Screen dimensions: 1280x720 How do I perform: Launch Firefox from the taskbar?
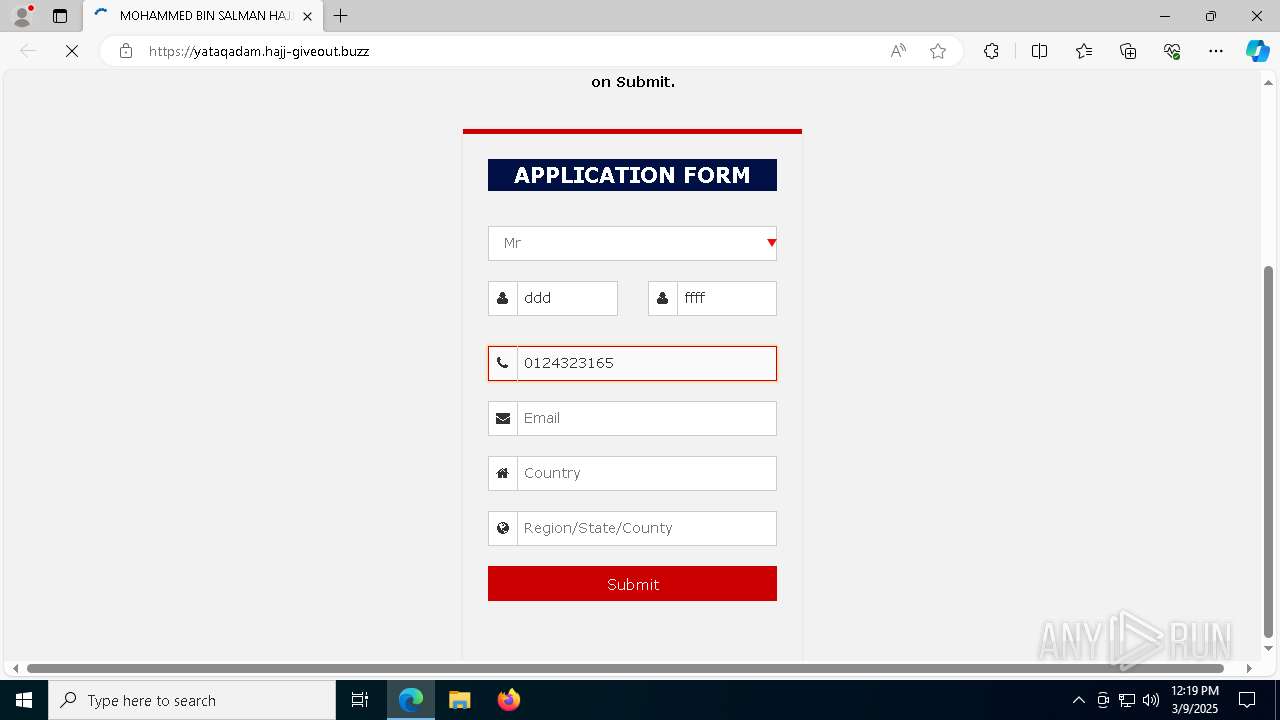click(509, 700)
